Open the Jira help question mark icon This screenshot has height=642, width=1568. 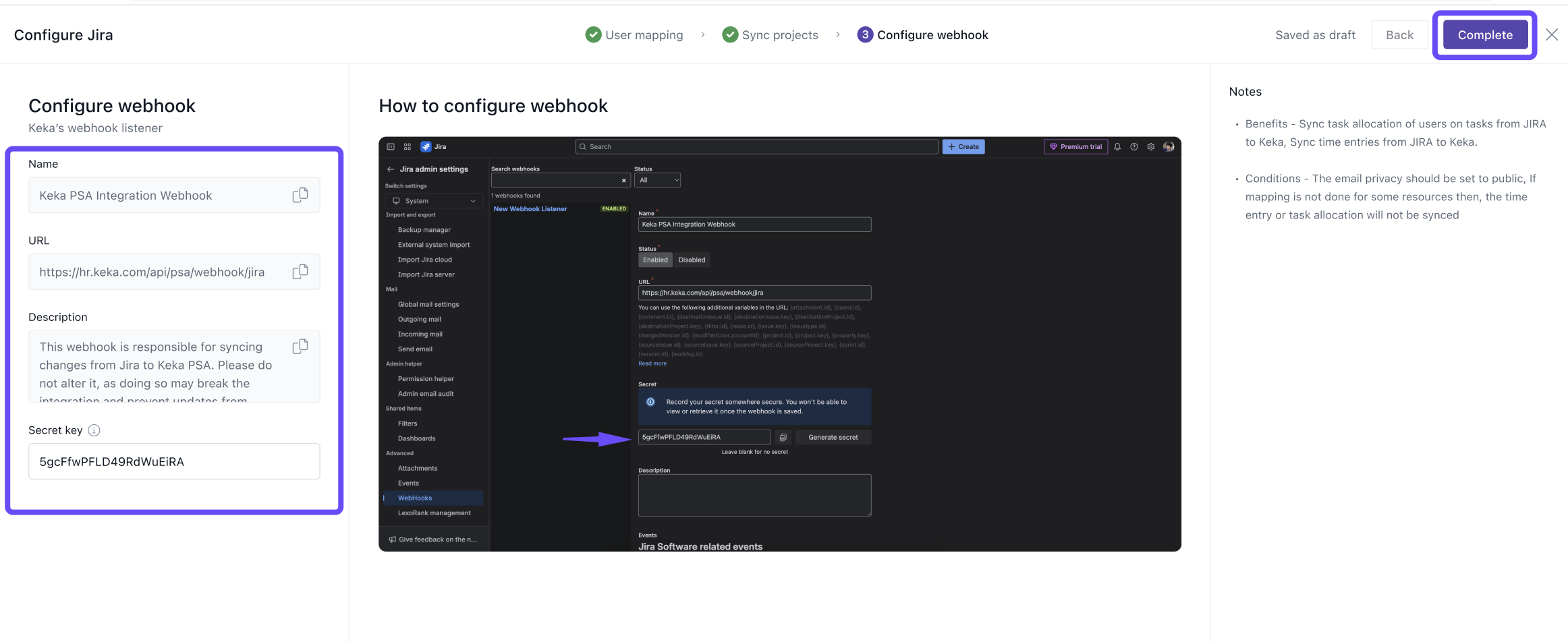click(1134, 147)
